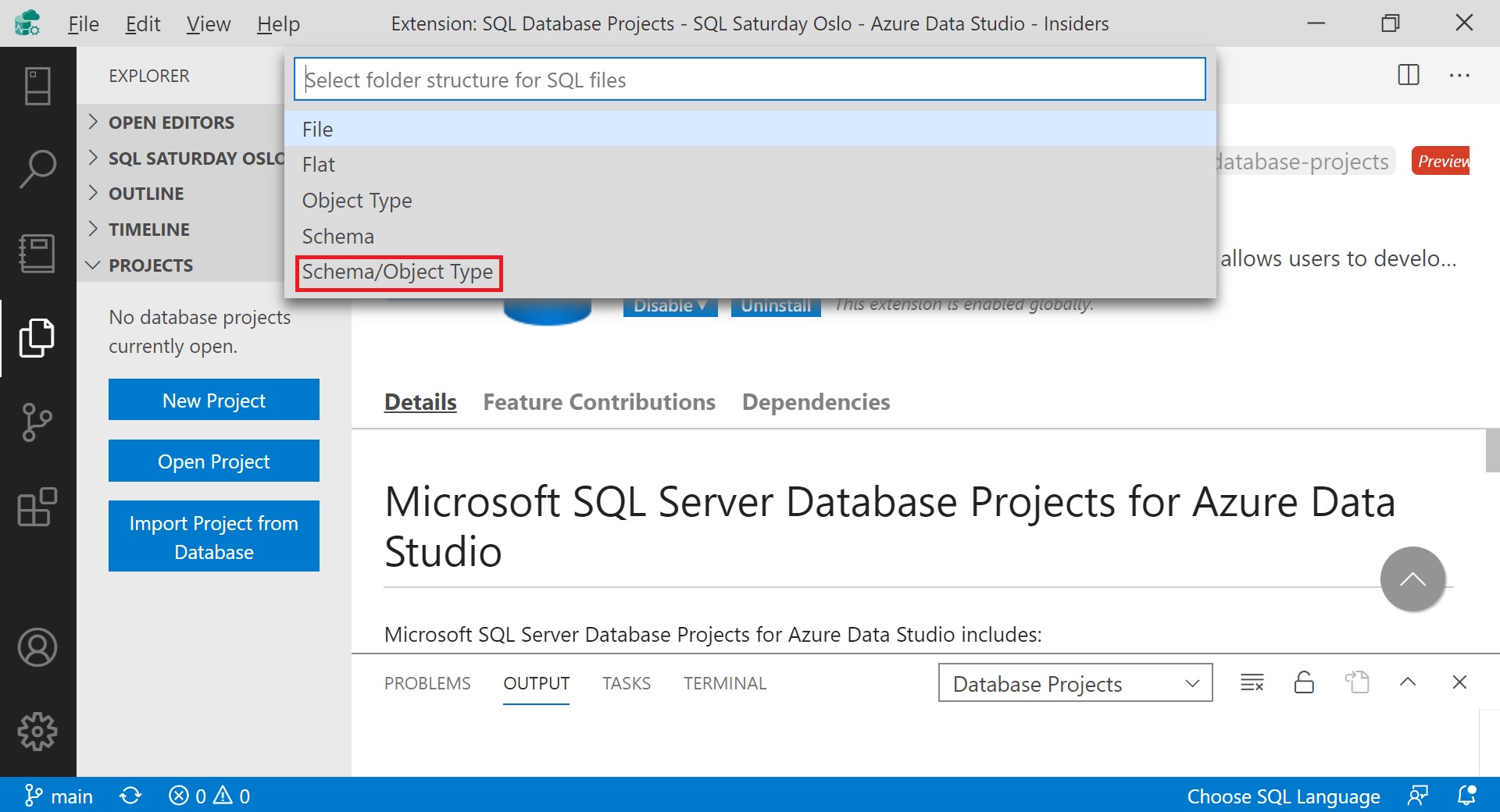Open the Extensions view

(x=37, y=507)
